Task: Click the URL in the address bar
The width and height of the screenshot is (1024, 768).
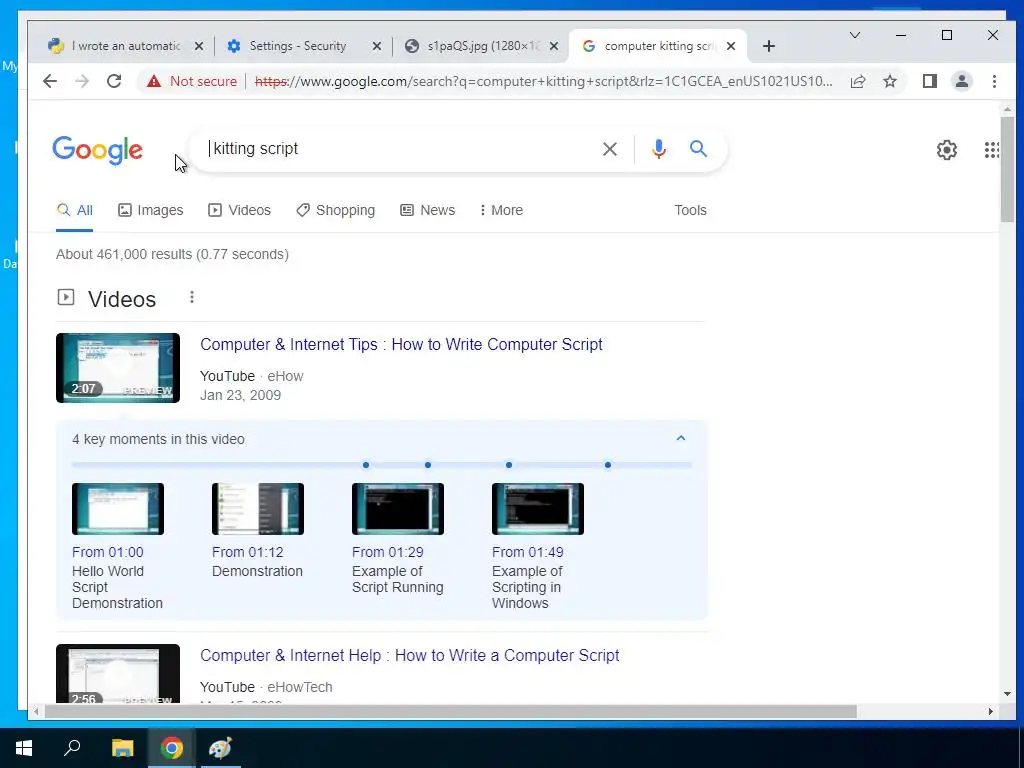Action: (543, 81)
